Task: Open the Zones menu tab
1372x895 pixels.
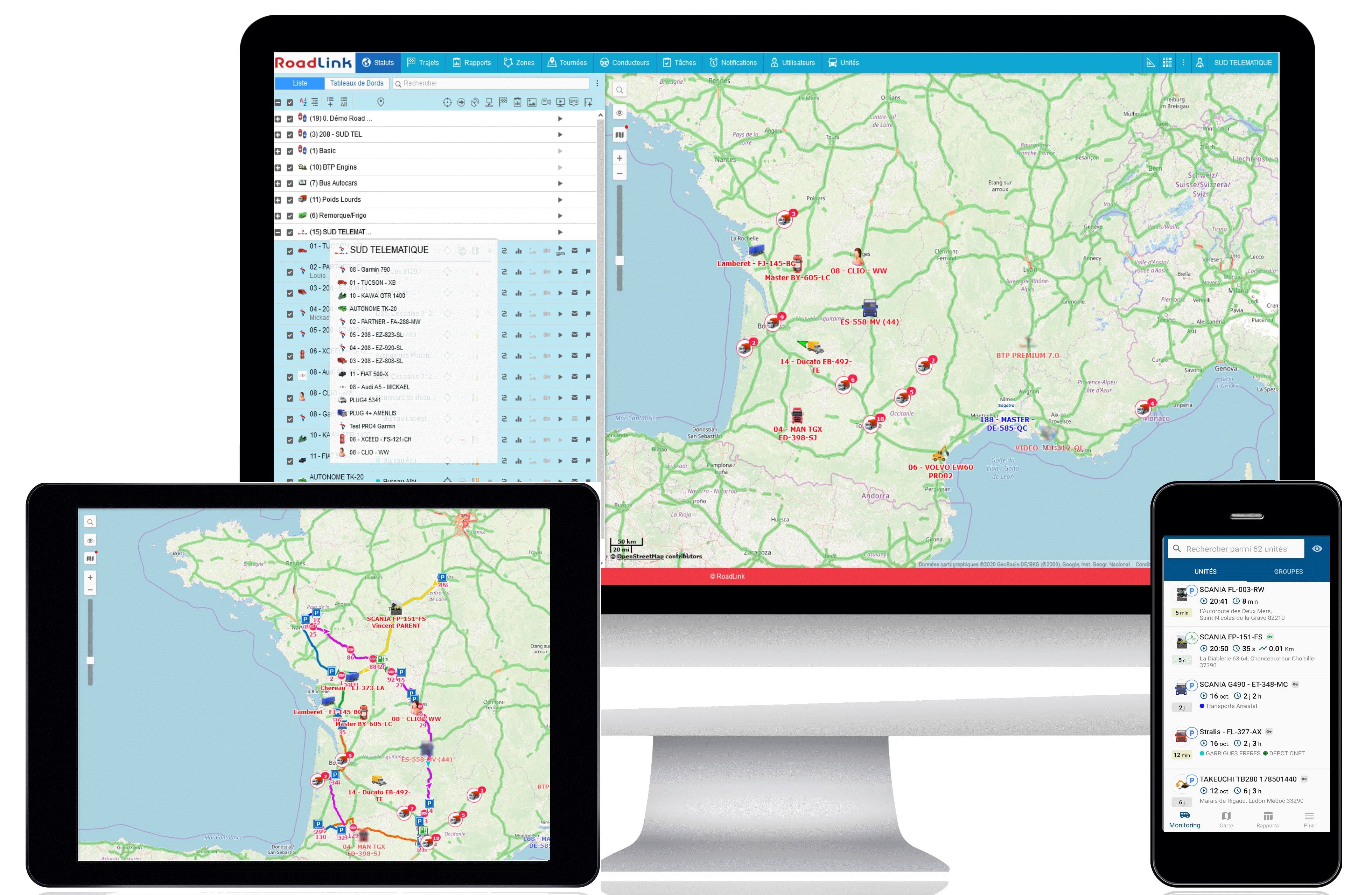Action: (519, 62)
